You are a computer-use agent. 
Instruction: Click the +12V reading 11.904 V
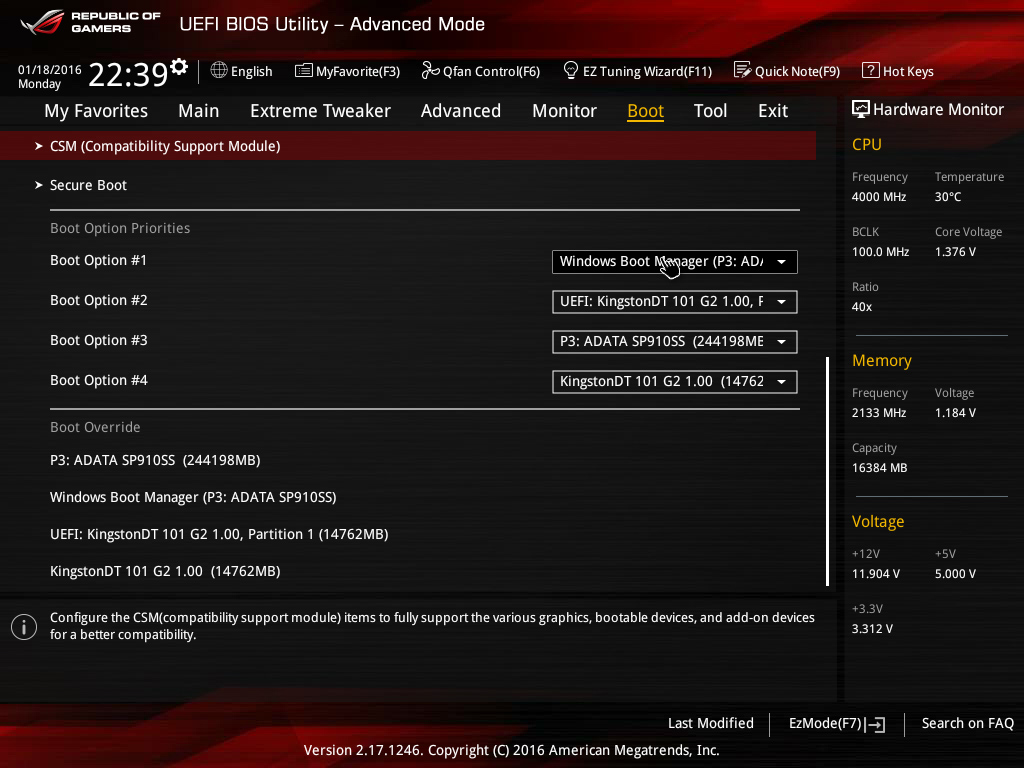[x=876, y=574]
